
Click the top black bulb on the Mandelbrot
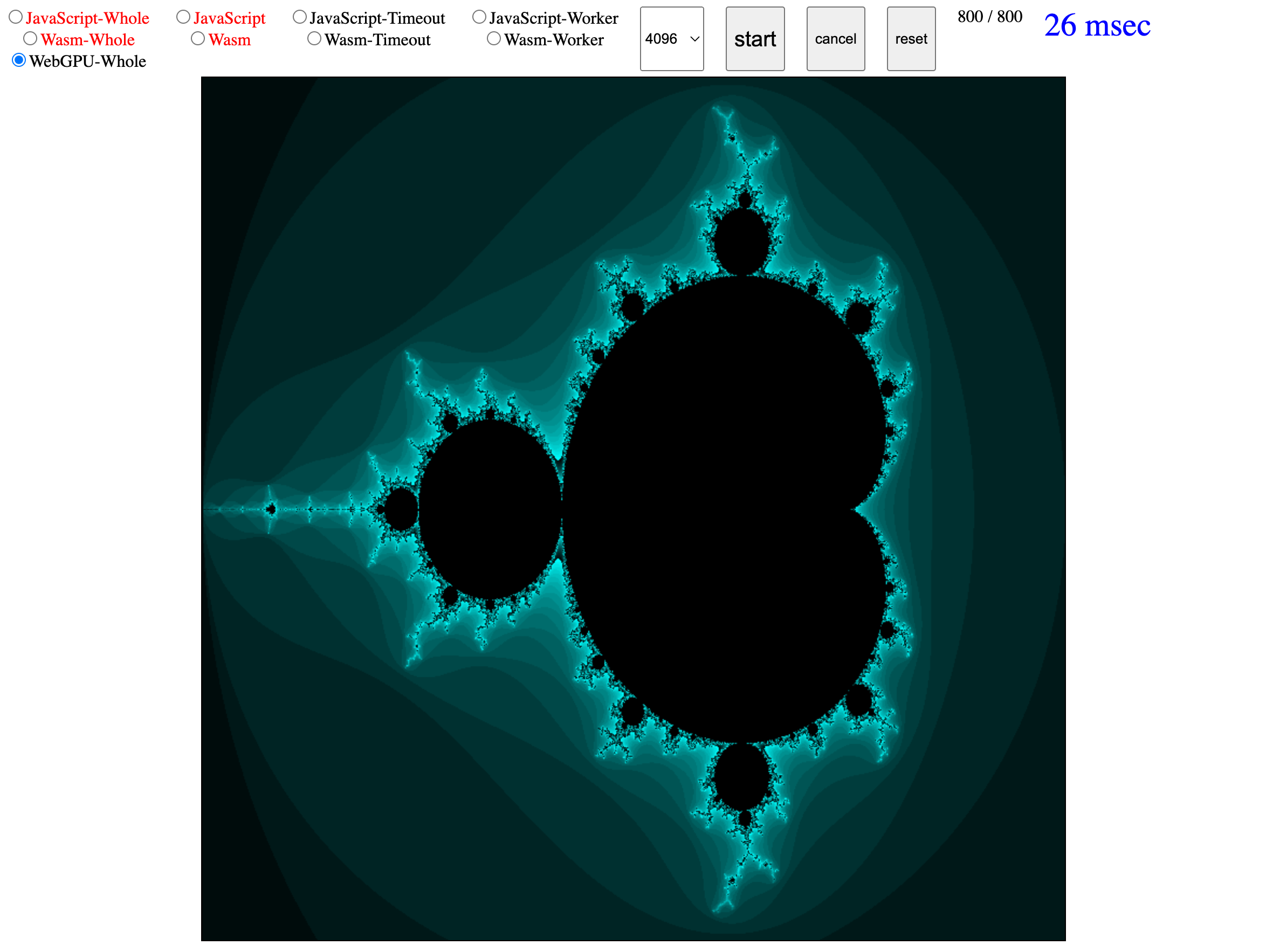tap(742, 241)
